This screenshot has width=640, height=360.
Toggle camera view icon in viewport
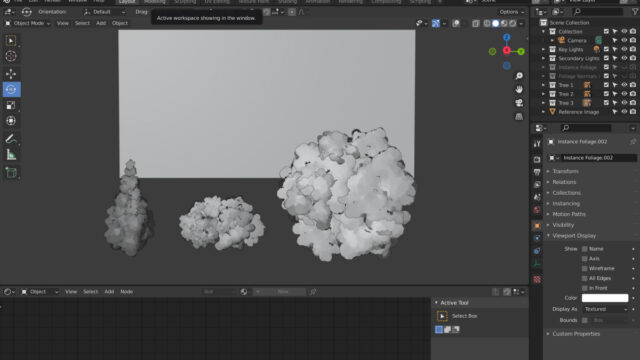click(x=519, y=103)
